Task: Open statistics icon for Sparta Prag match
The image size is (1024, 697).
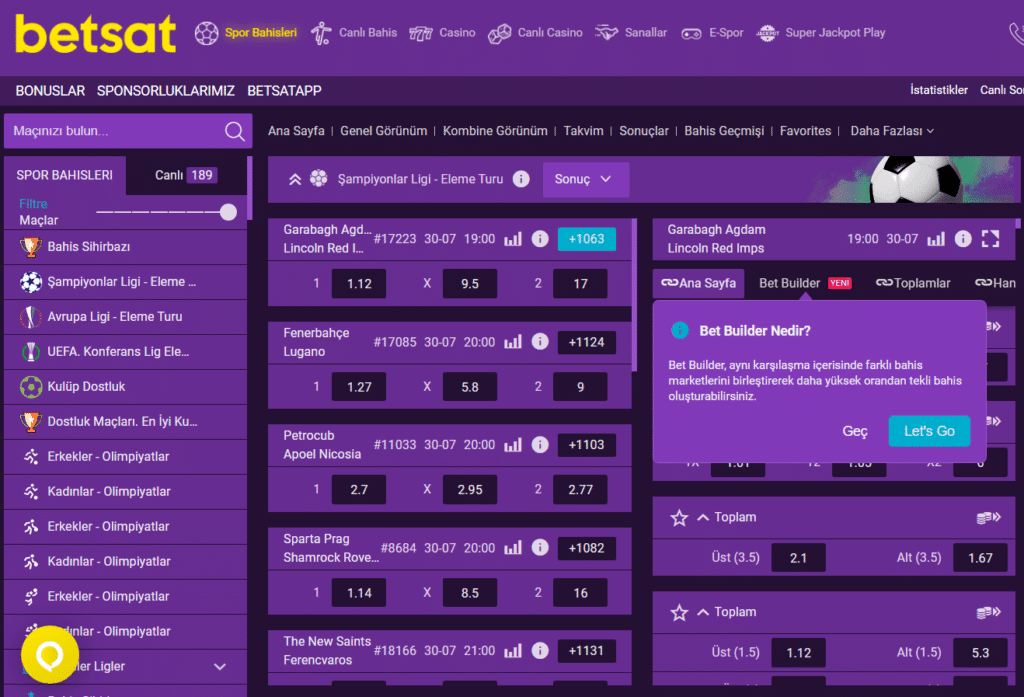Action: tap(513, 547)
